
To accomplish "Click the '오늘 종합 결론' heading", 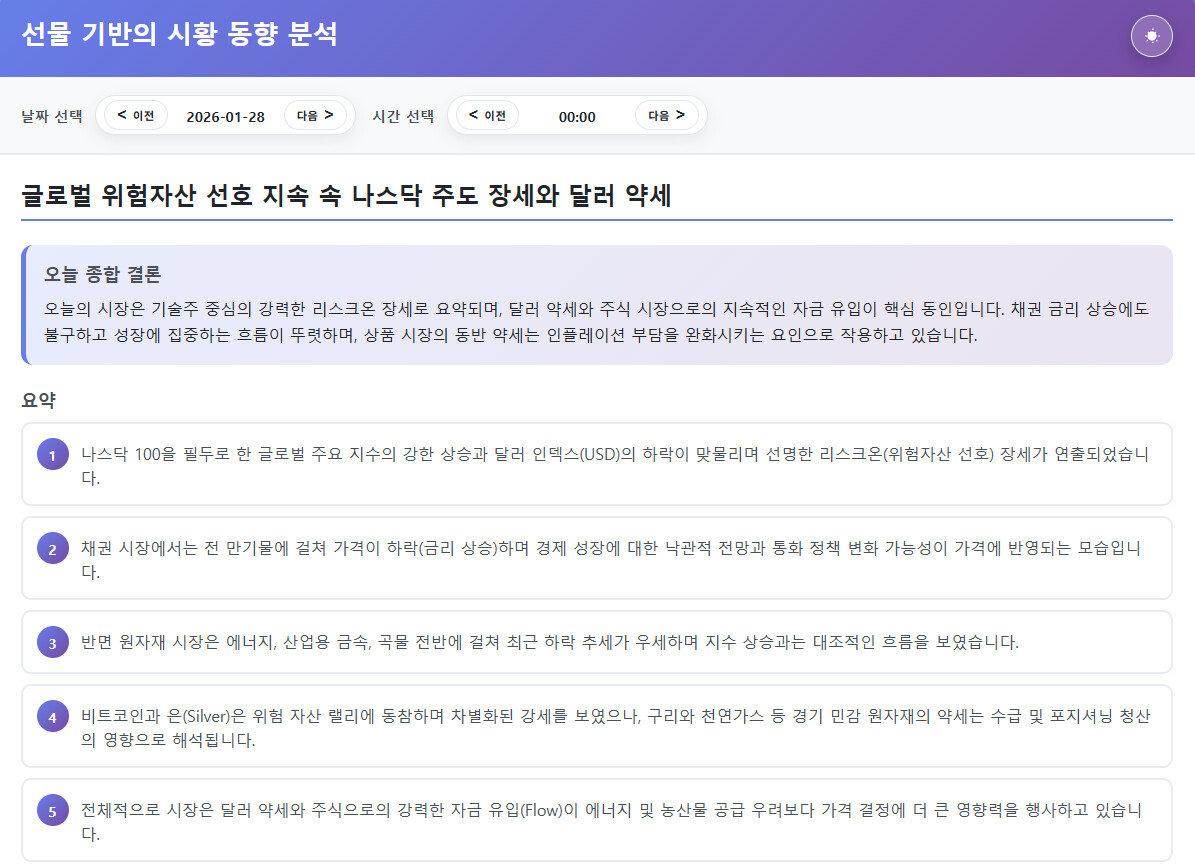I will (x=102, y=274).
